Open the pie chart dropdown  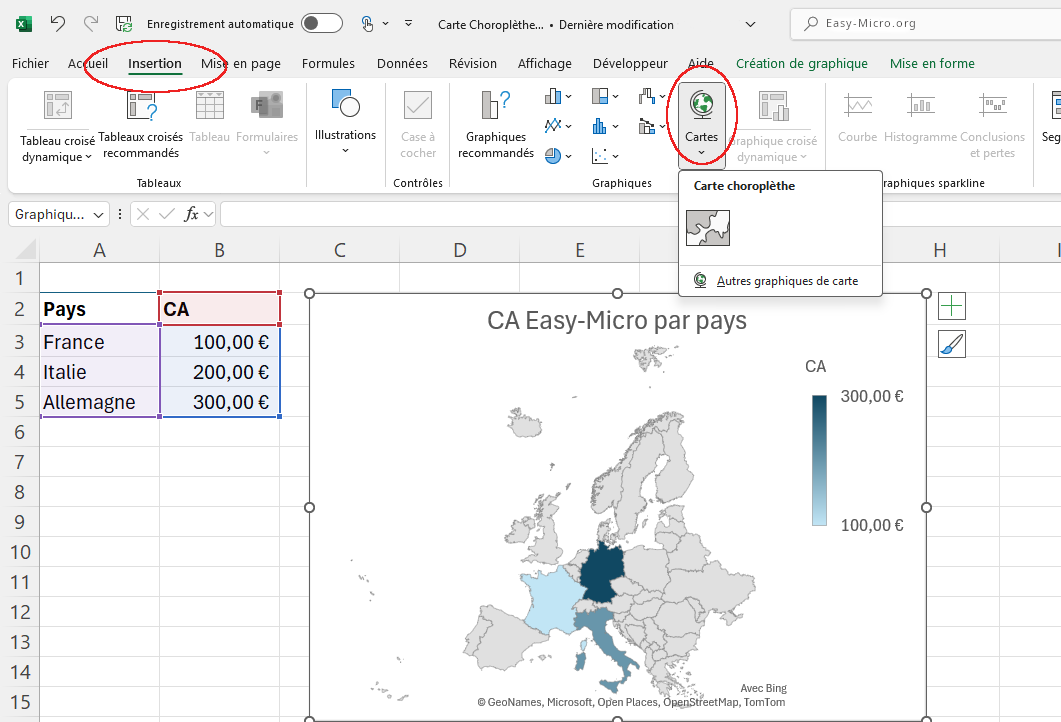coord(558,156)
